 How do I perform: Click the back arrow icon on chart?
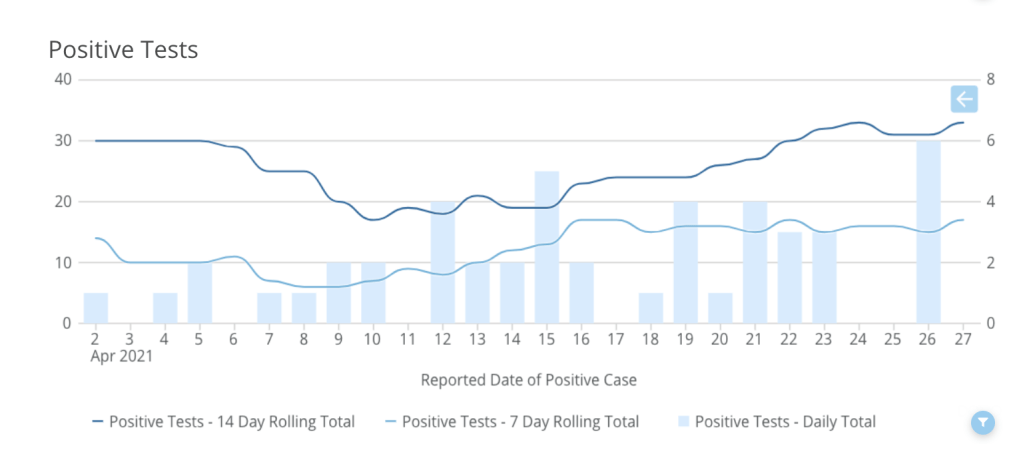coord(963,99)
